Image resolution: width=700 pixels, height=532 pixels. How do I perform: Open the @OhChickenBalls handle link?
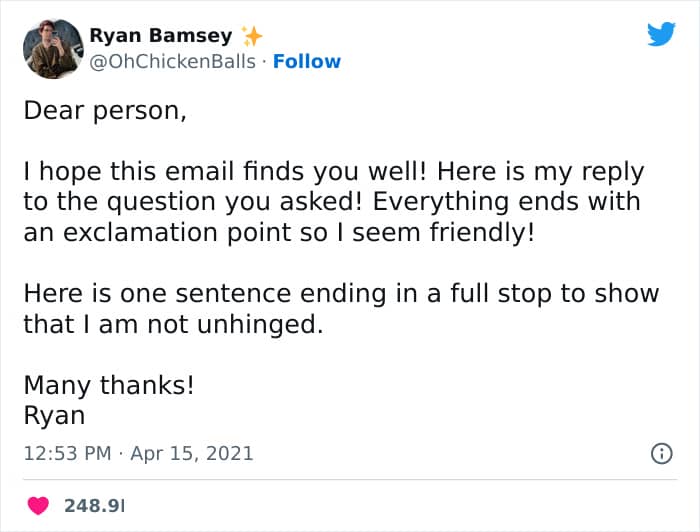click(172, 61)
